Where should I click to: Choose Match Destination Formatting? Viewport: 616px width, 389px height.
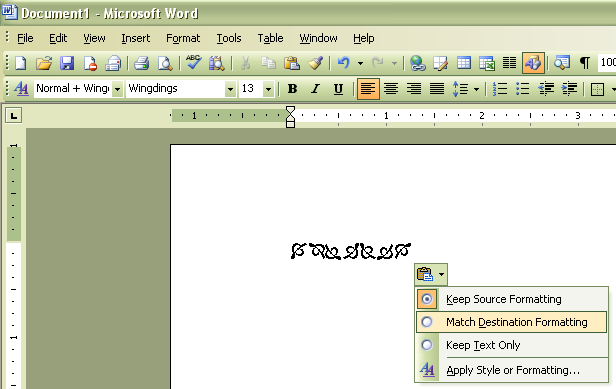click(511, 322)
